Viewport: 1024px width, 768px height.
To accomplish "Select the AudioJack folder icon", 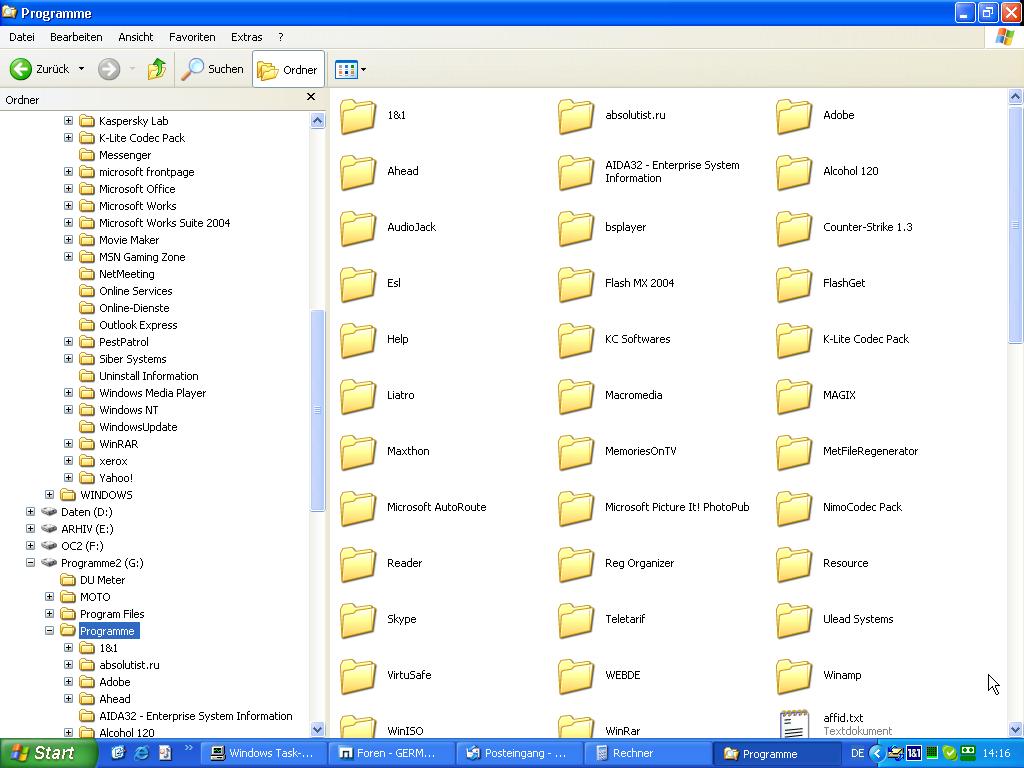I will [x=358, y=228].
